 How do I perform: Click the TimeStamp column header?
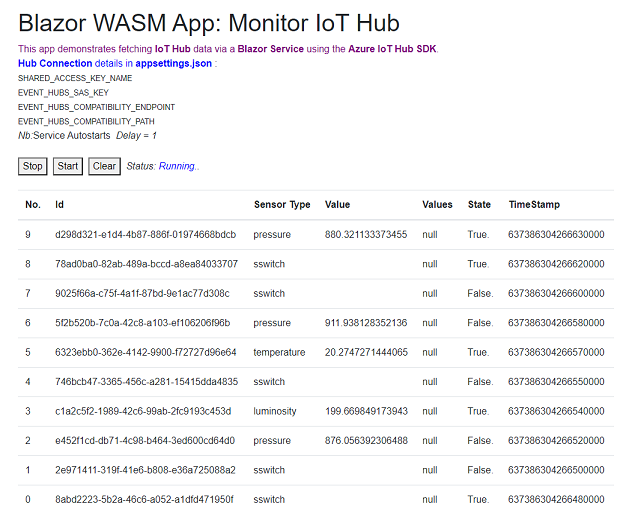coord(534,204)
